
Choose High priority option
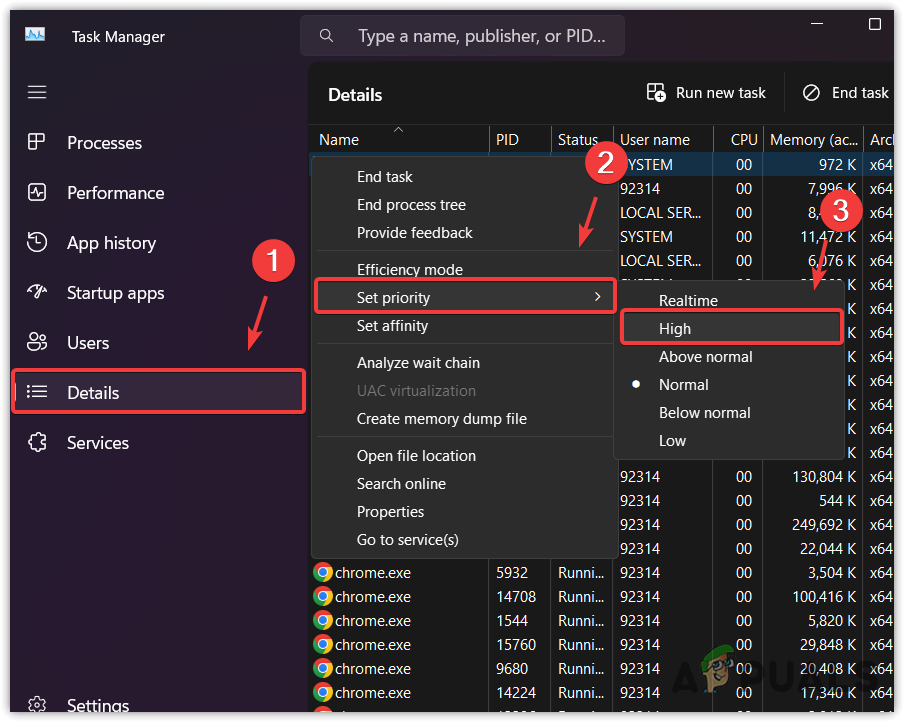(x=675, y=328)
